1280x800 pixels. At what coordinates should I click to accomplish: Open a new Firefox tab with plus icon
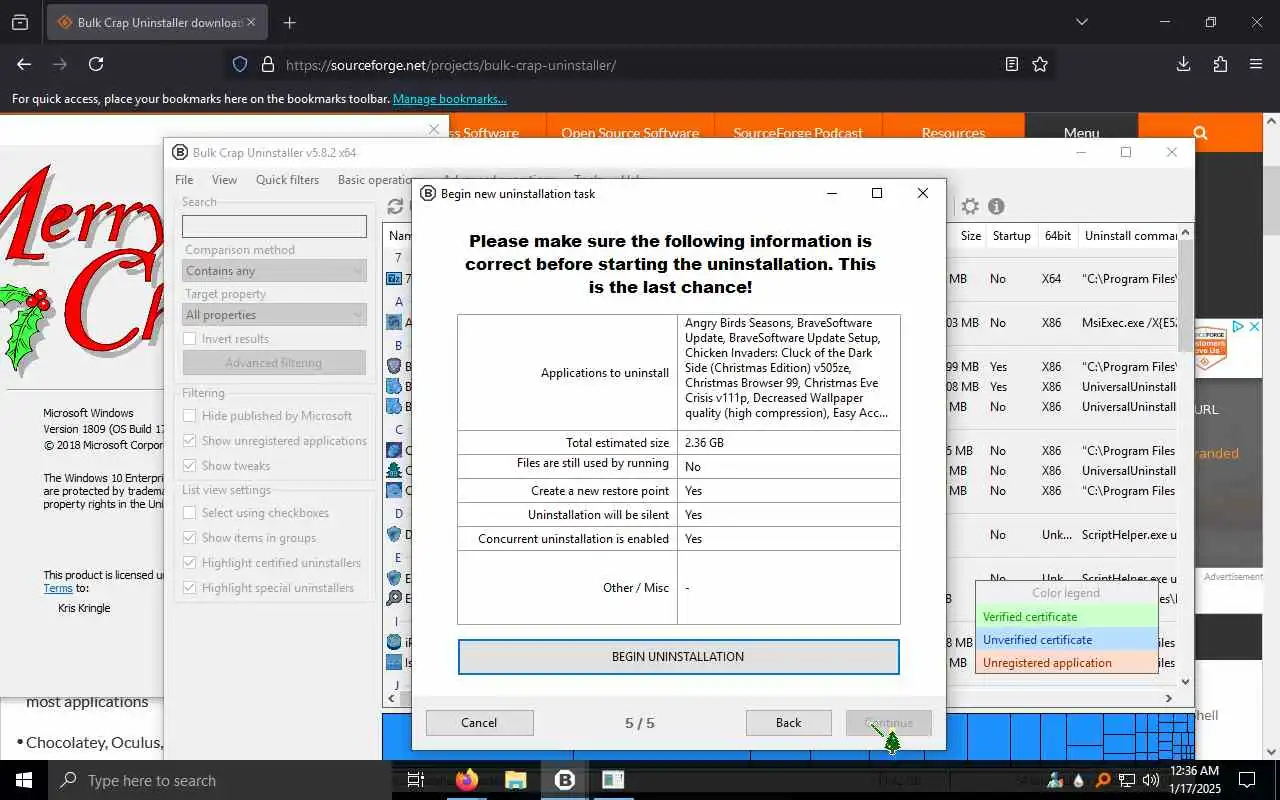(x=289, y=22)
